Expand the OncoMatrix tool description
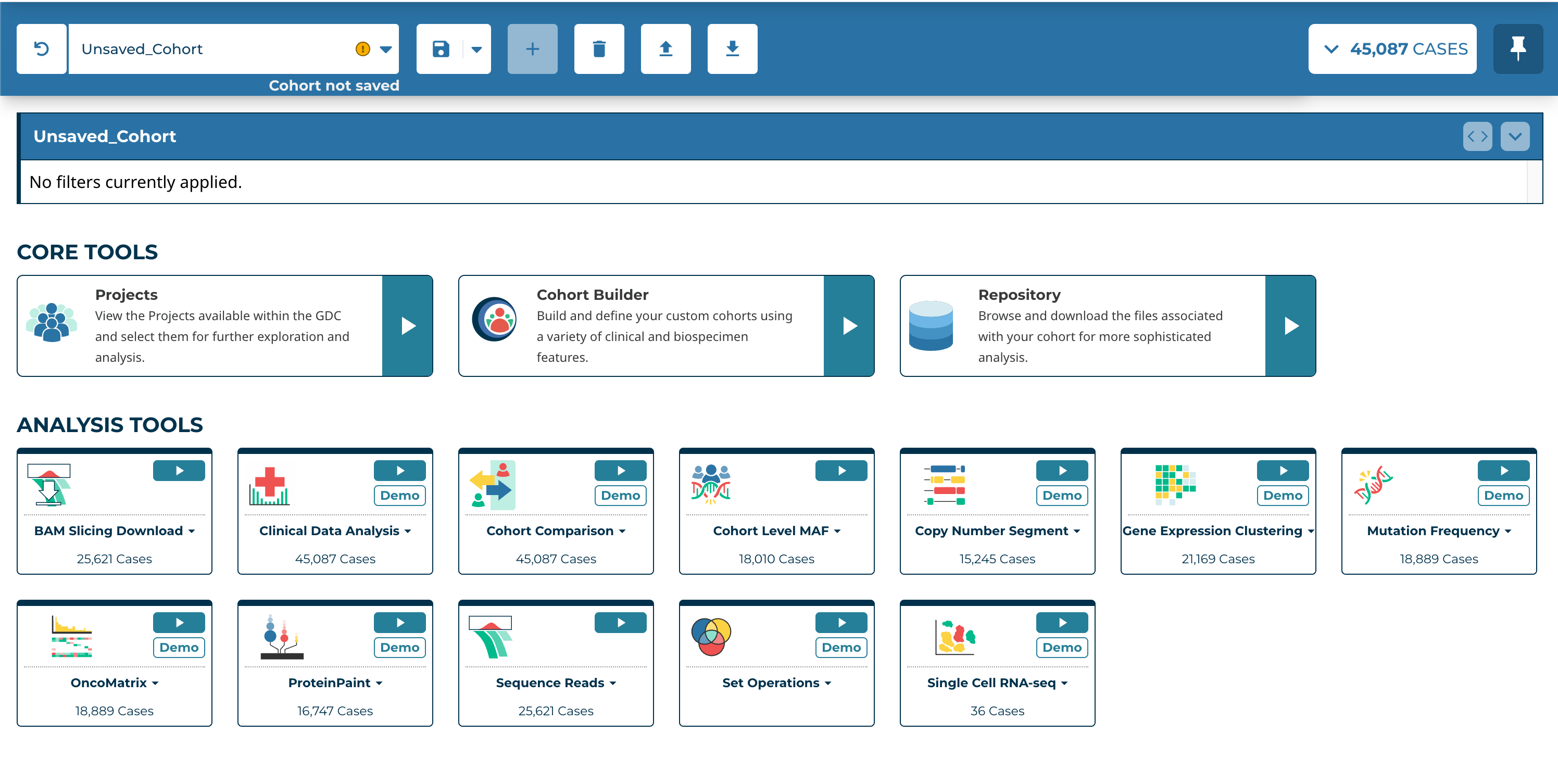This screenshot has height=784, width=1558. pyautogui.click(x=156, y=683)
